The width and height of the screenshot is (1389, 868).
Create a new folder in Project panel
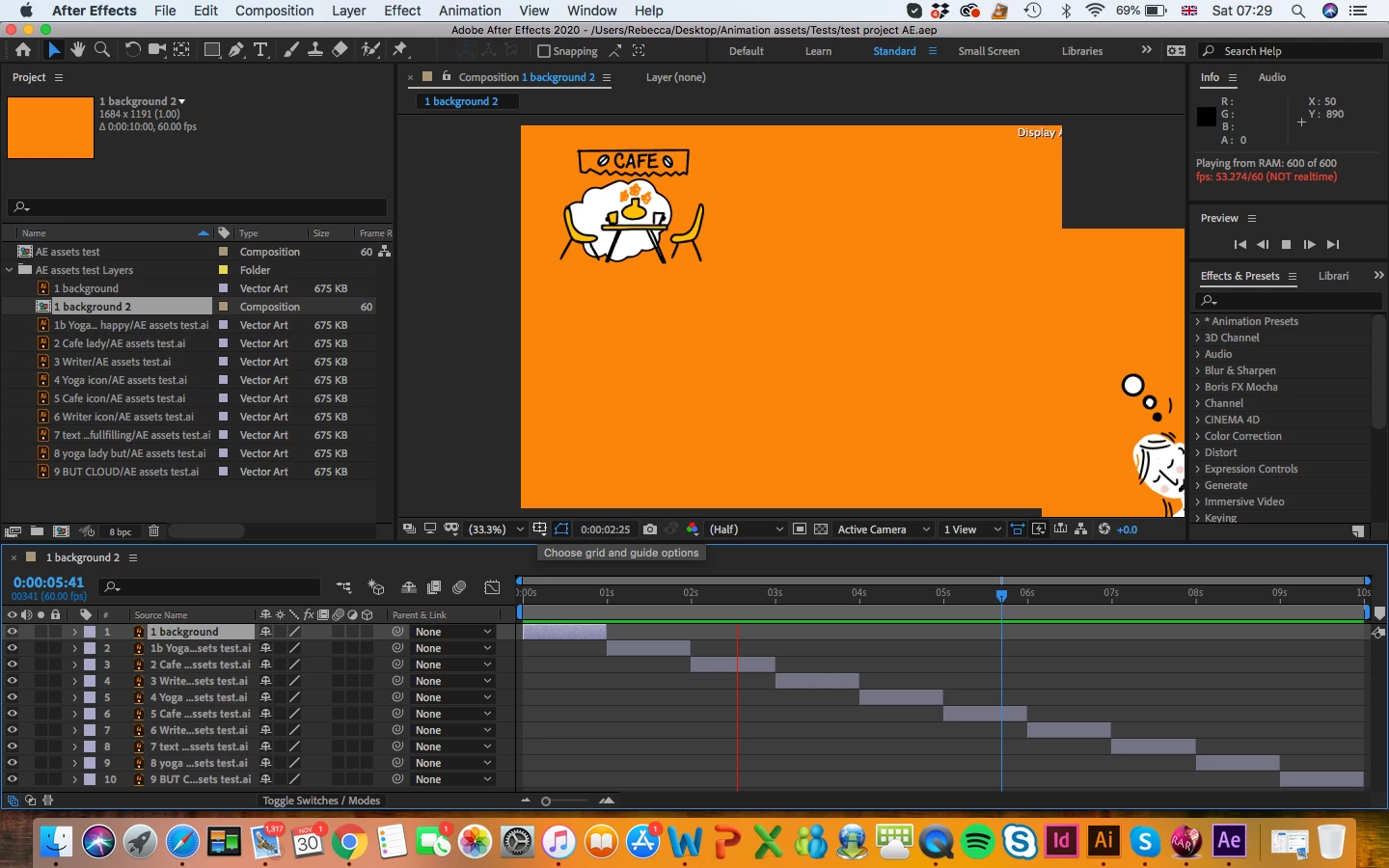tap(37, 531)
